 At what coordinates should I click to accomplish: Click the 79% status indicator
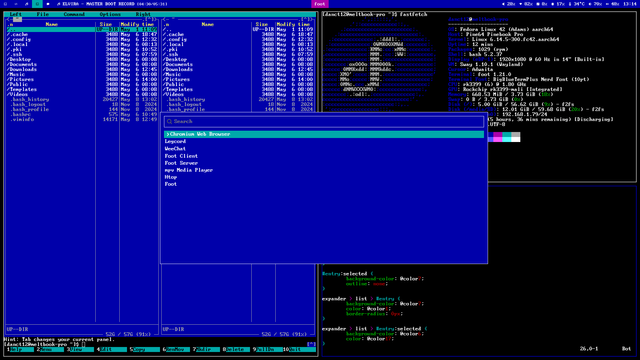click(x=596, y=4)
